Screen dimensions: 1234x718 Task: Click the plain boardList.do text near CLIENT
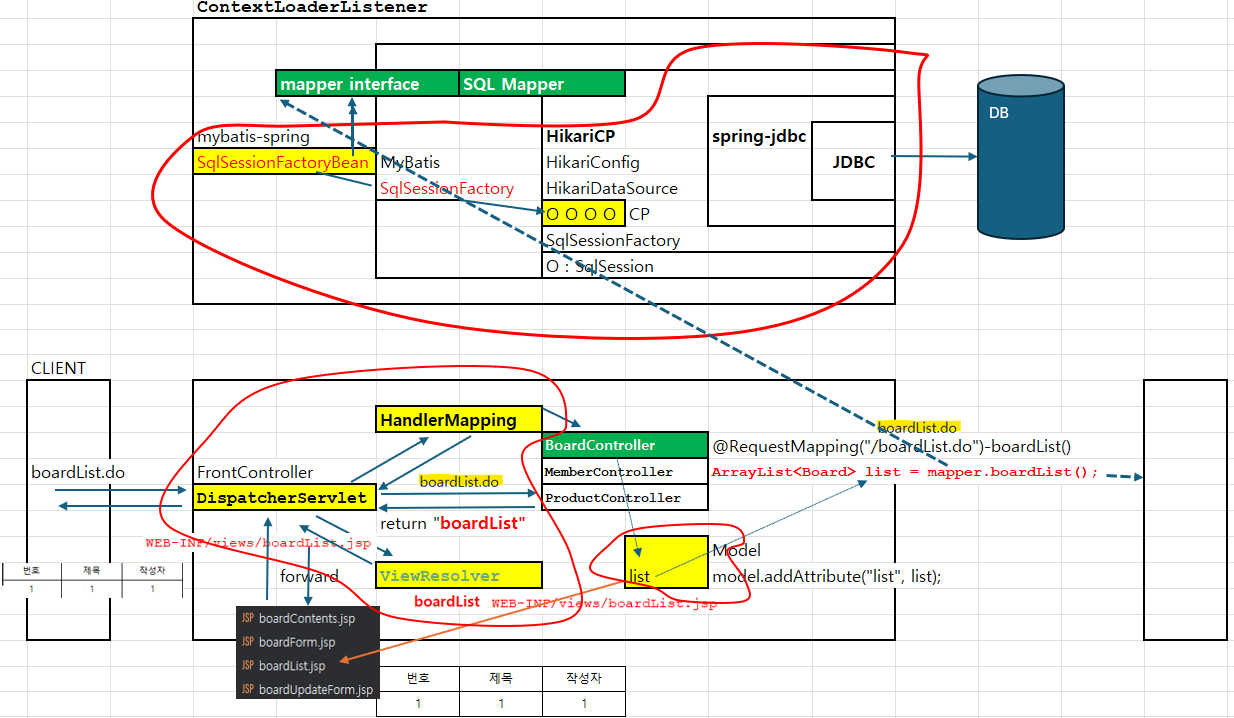[x=78, y=471]
